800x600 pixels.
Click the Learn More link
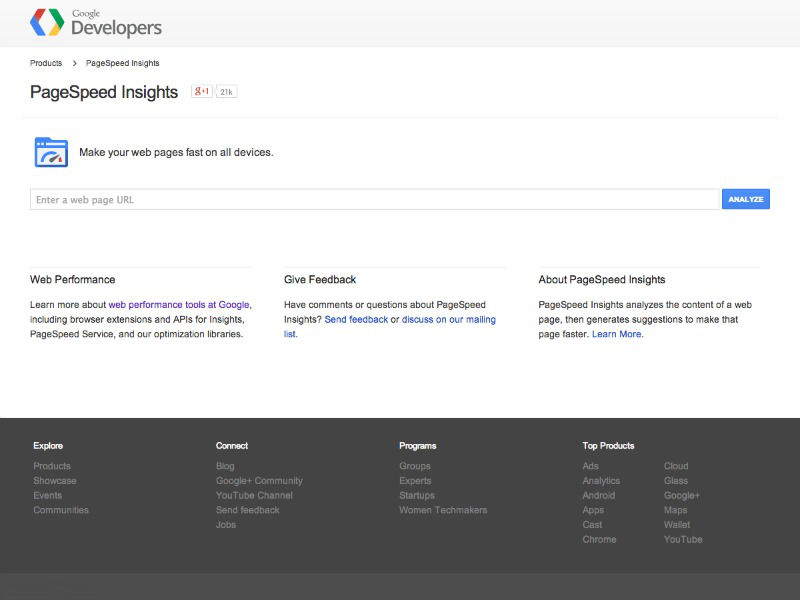coord(616,334)
